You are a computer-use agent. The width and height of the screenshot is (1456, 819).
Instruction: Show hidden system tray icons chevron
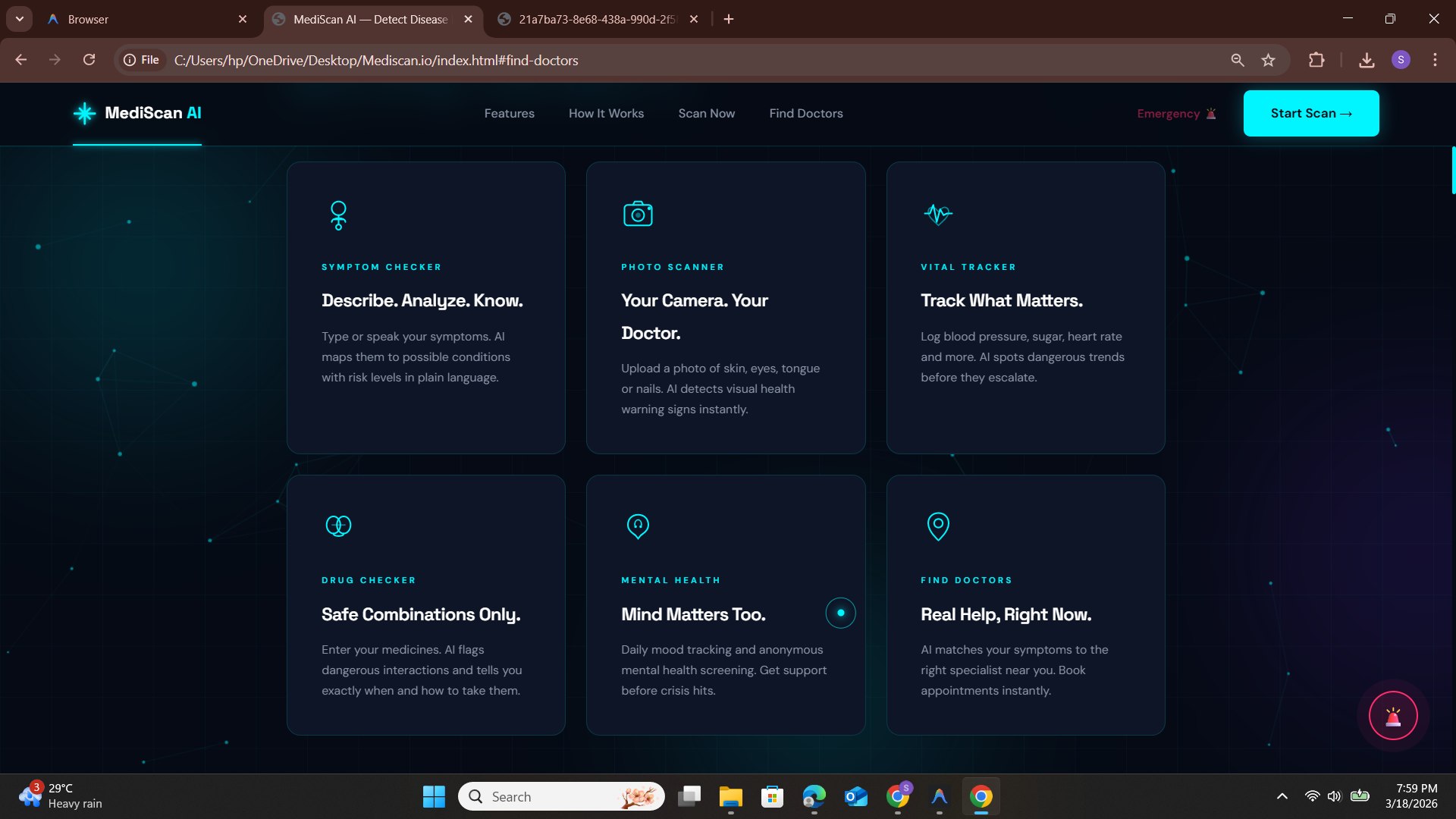tap(1282, 796)
